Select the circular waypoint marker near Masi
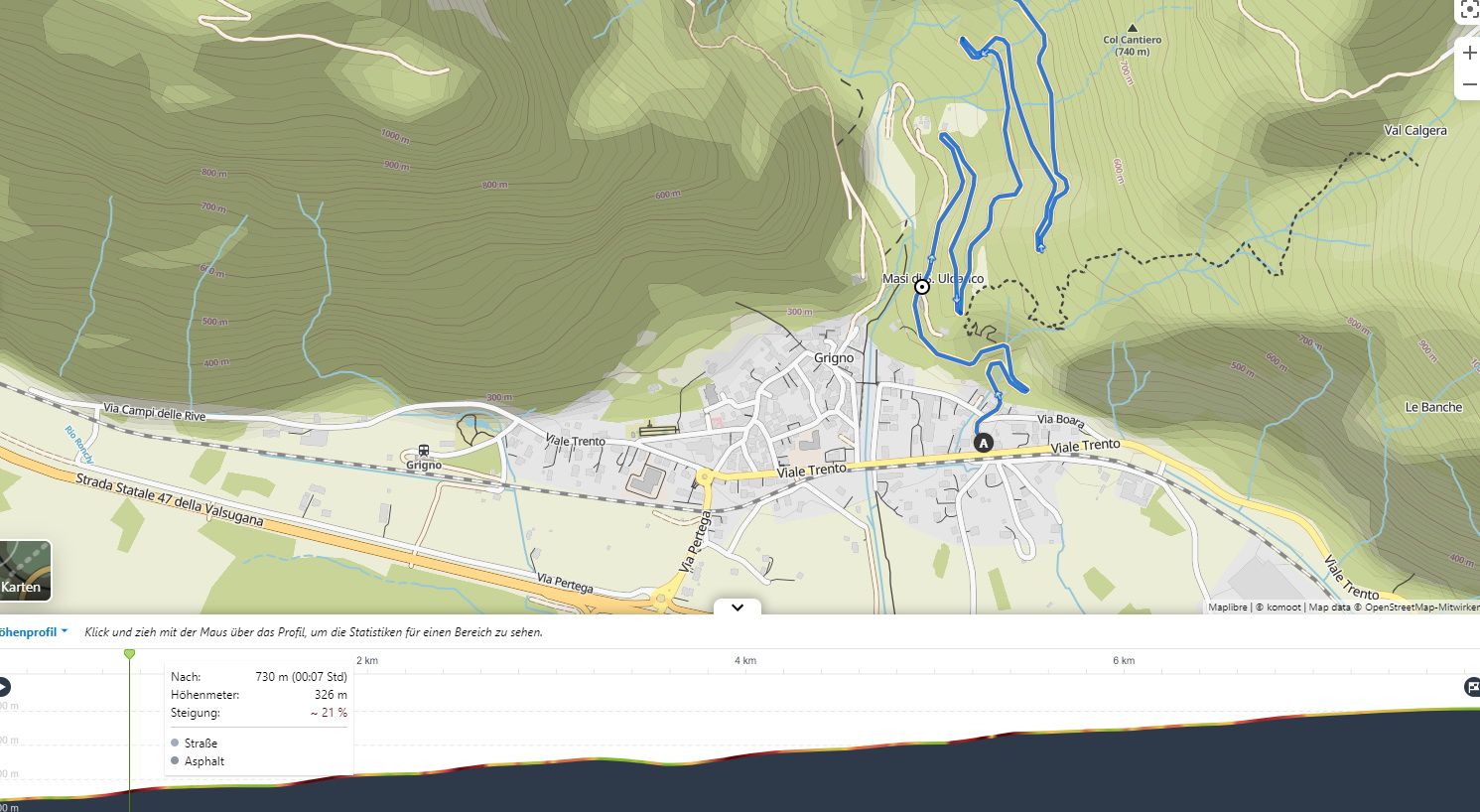The height and width of the screenshot is (812, 1480). [922, 287]
